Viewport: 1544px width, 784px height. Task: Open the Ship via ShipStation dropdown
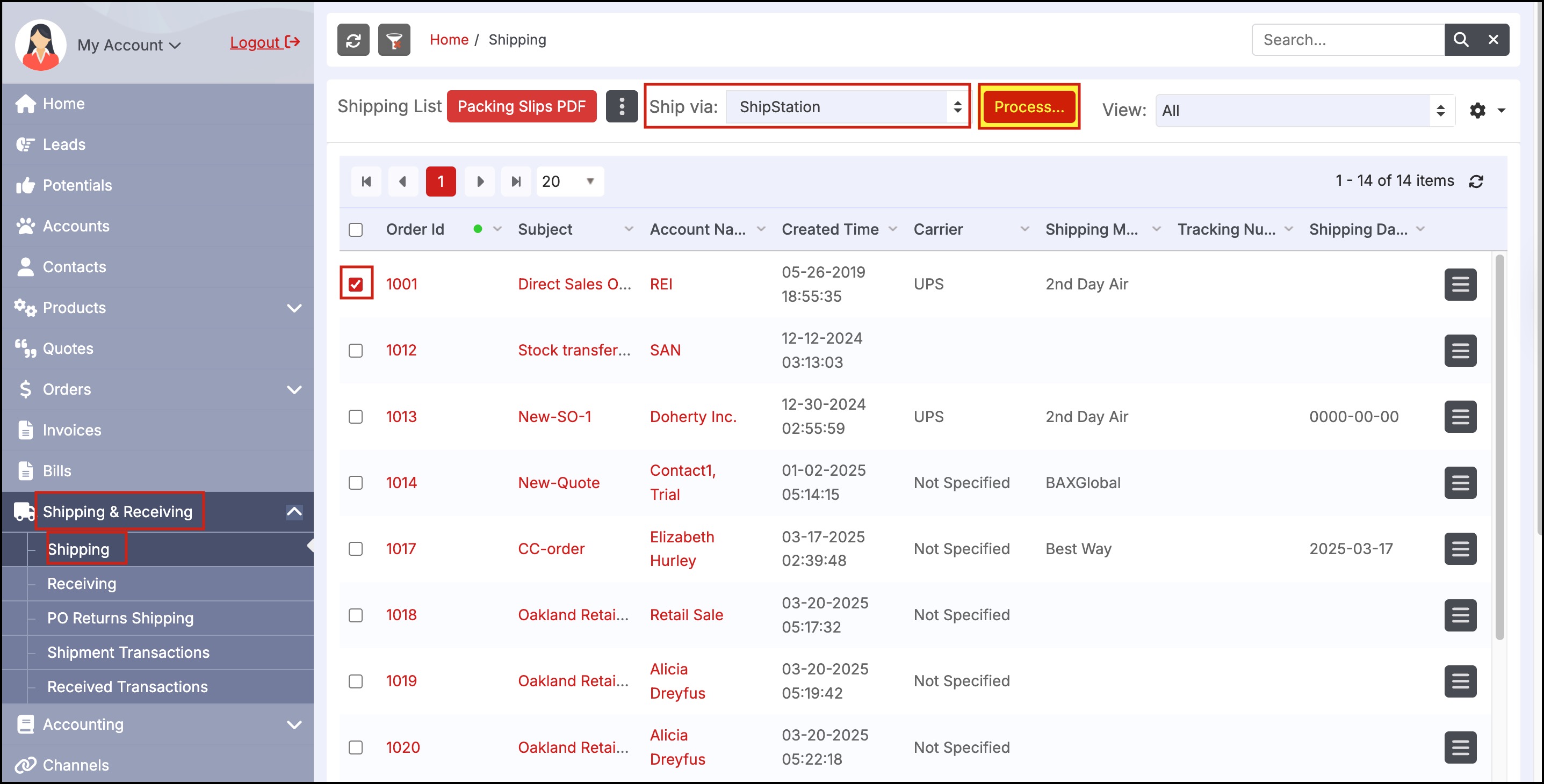[845, 107]
